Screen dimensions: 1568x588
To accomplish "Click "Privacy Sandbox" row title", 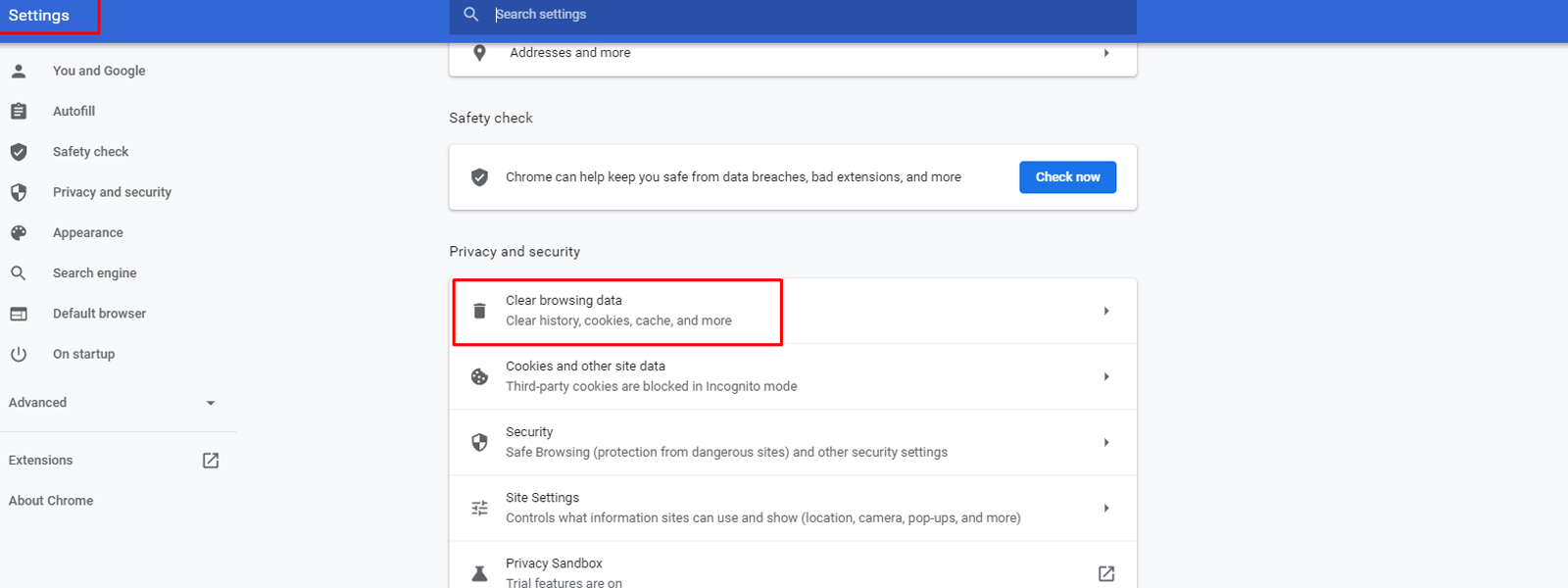I will pyautogui.click(x=554, y=563).
